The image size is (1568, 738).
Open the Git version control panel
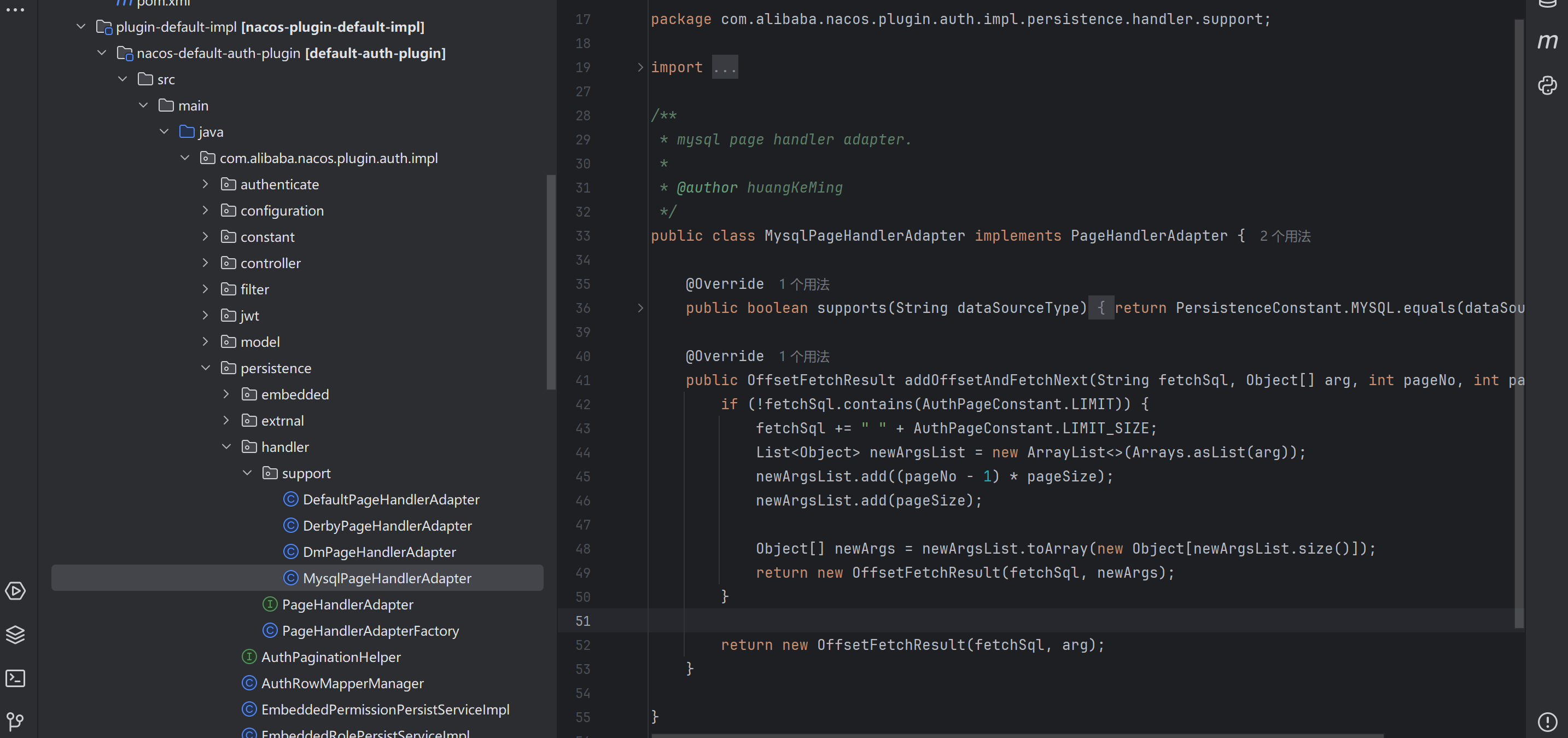pyautogui.click(x=15, y=722)
